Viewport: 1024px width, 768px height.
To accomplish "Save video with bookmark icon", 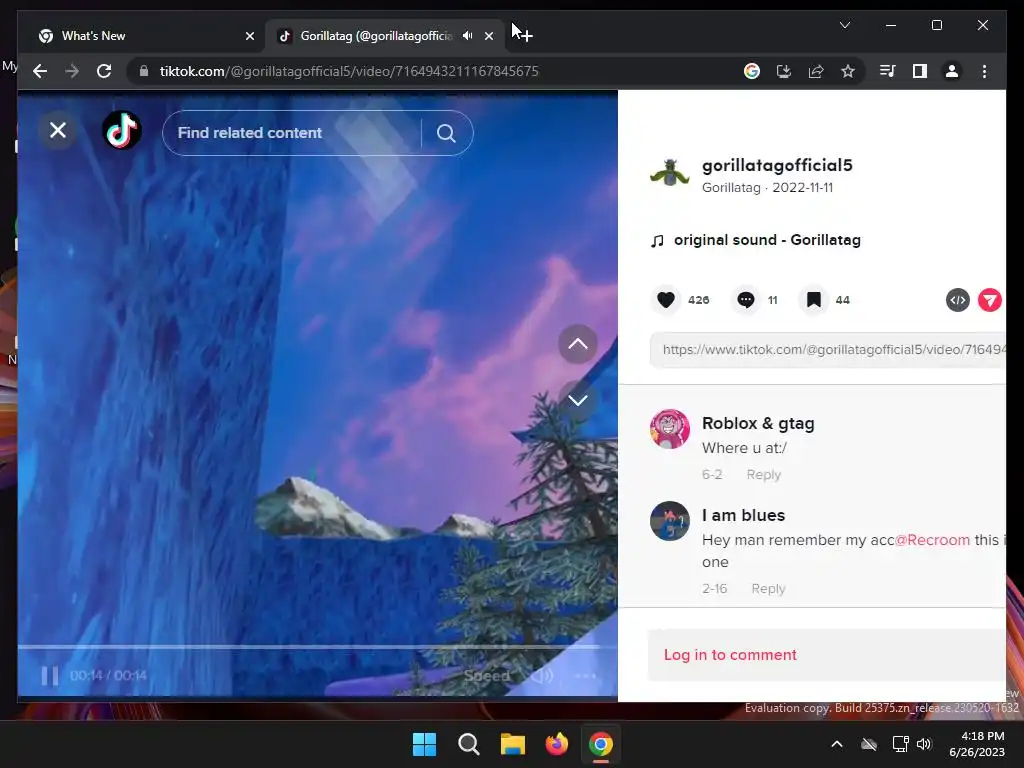I will tap(814, 300).
